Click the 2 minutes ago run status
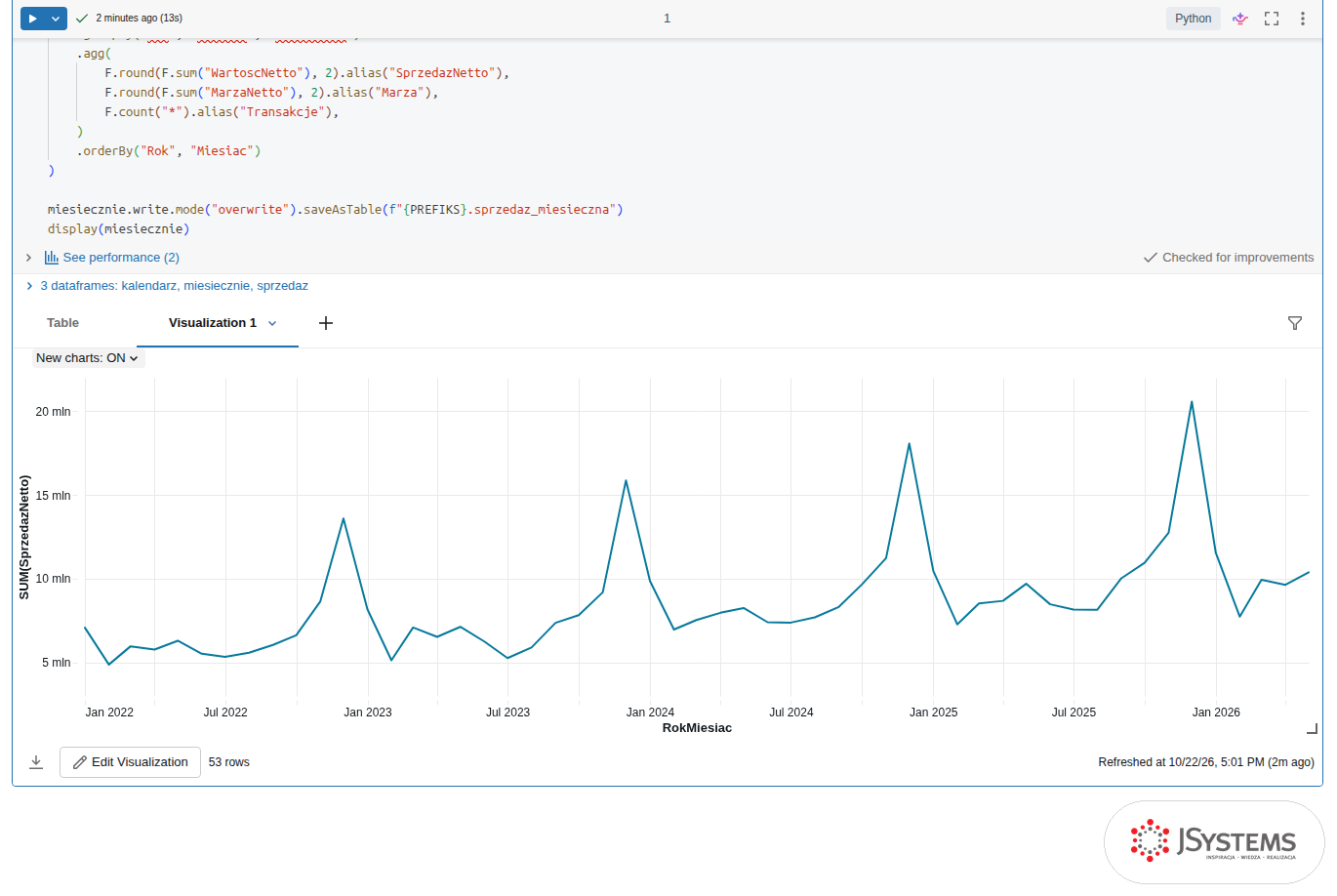The height and width of the screenshot is (896, 1337). click(139, 19)
